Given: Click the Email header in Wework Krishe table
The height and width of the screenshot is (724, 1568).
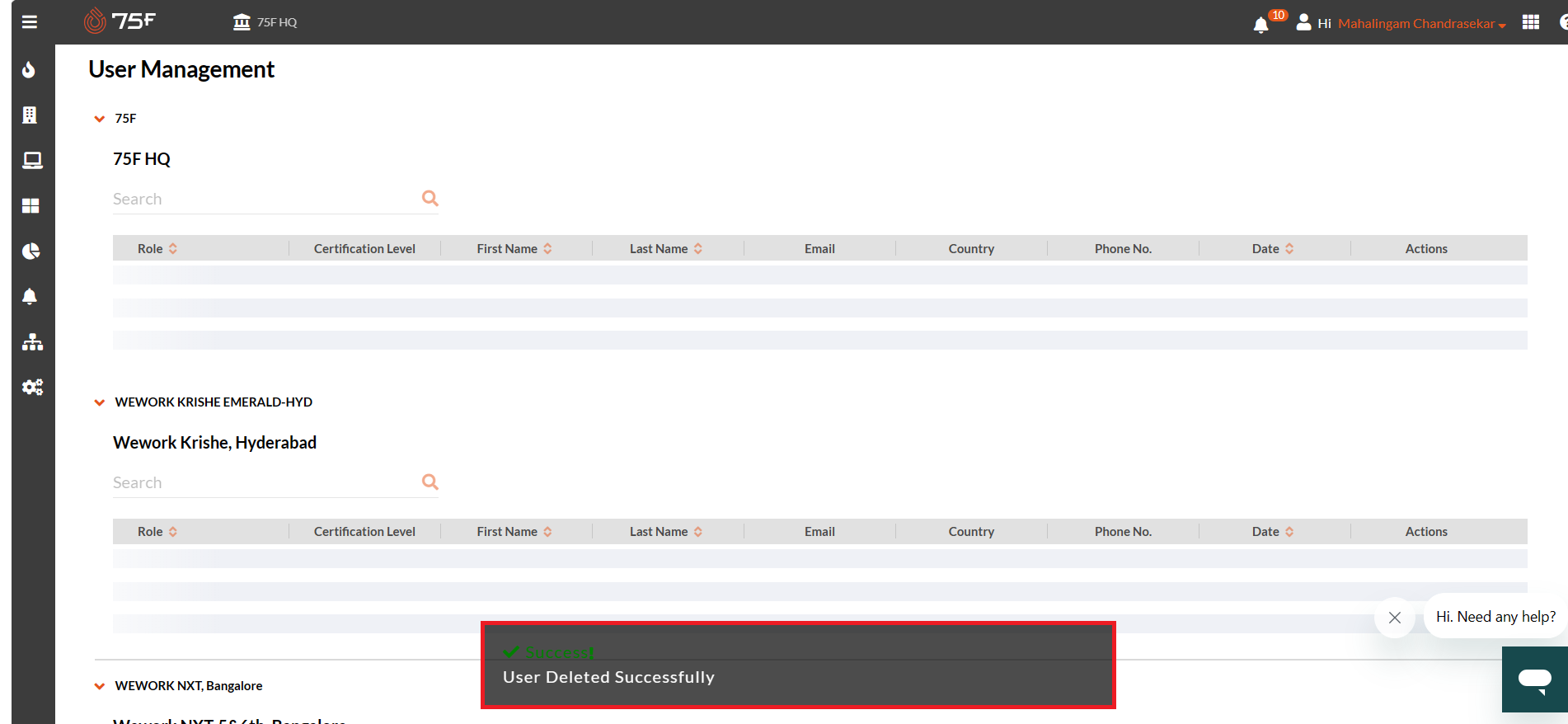Looking at the screenshot, I should (819, 532).
